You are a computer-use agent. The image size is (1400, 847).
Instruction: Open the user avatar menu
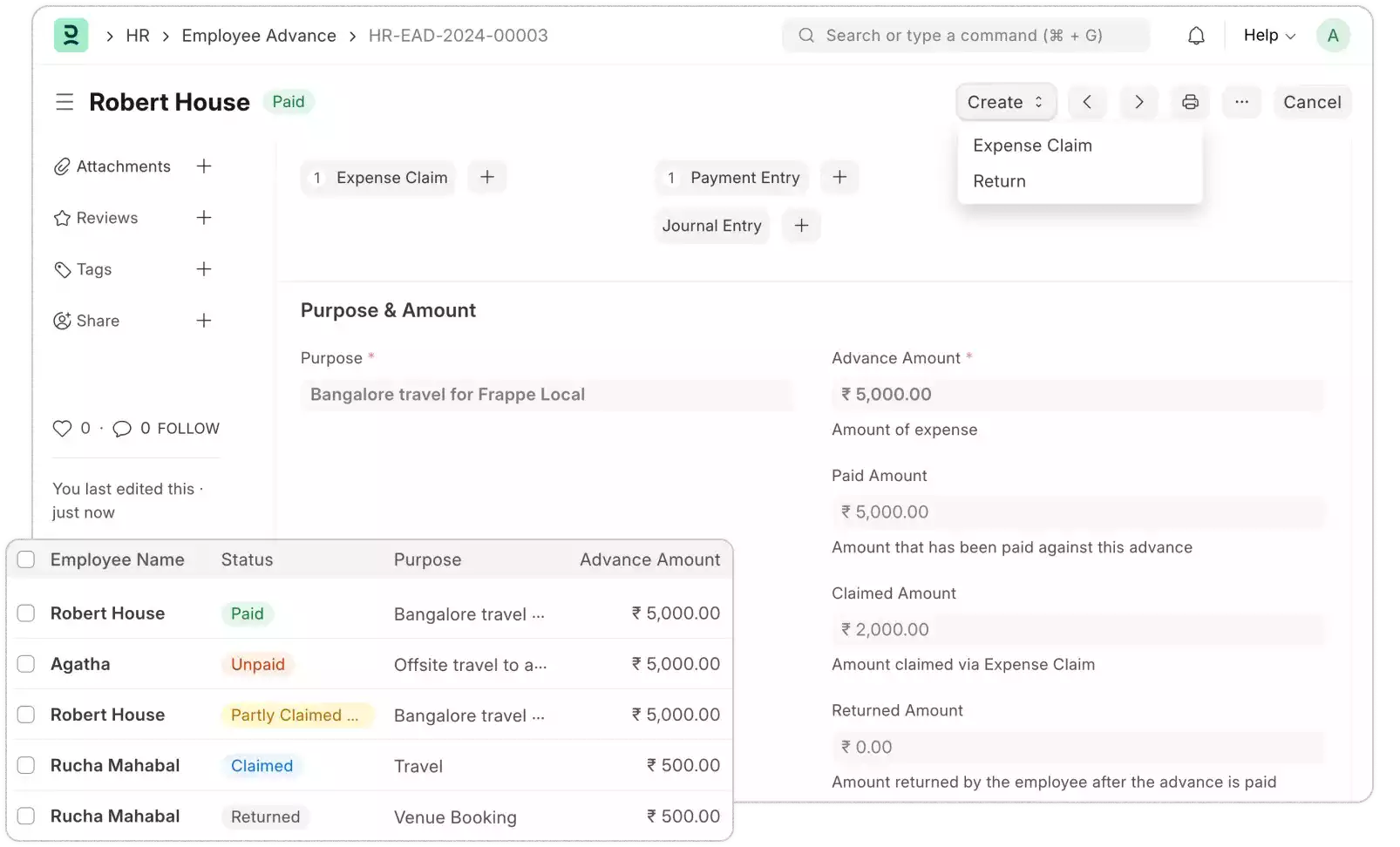pyautogui.click(x=1332, y=36)
